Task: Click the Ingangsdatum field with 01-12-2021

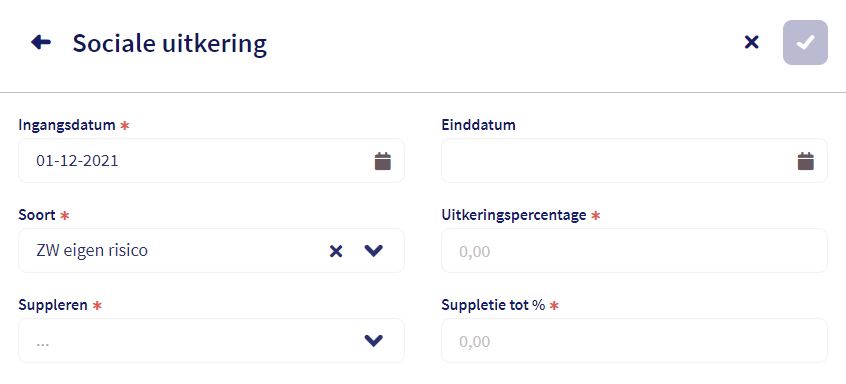Action: [x=212, y=161]
